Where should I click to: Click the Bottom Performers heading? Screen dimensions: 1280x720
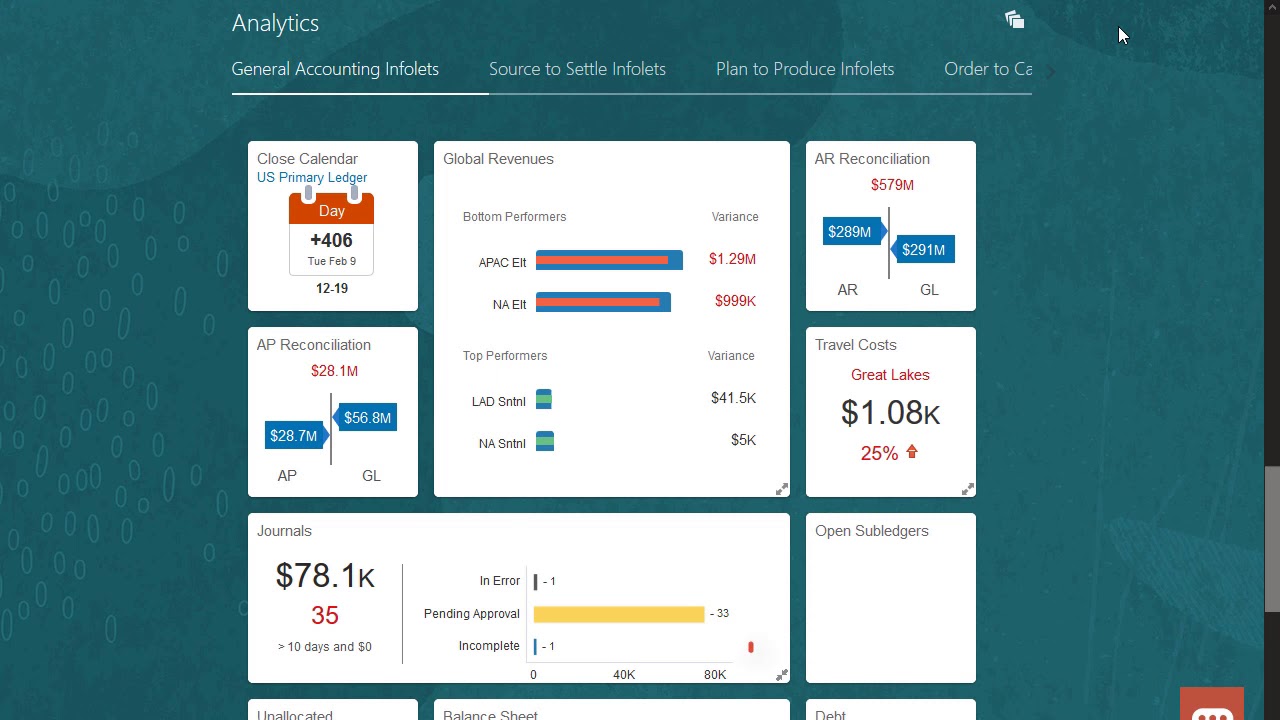[514, 217]
